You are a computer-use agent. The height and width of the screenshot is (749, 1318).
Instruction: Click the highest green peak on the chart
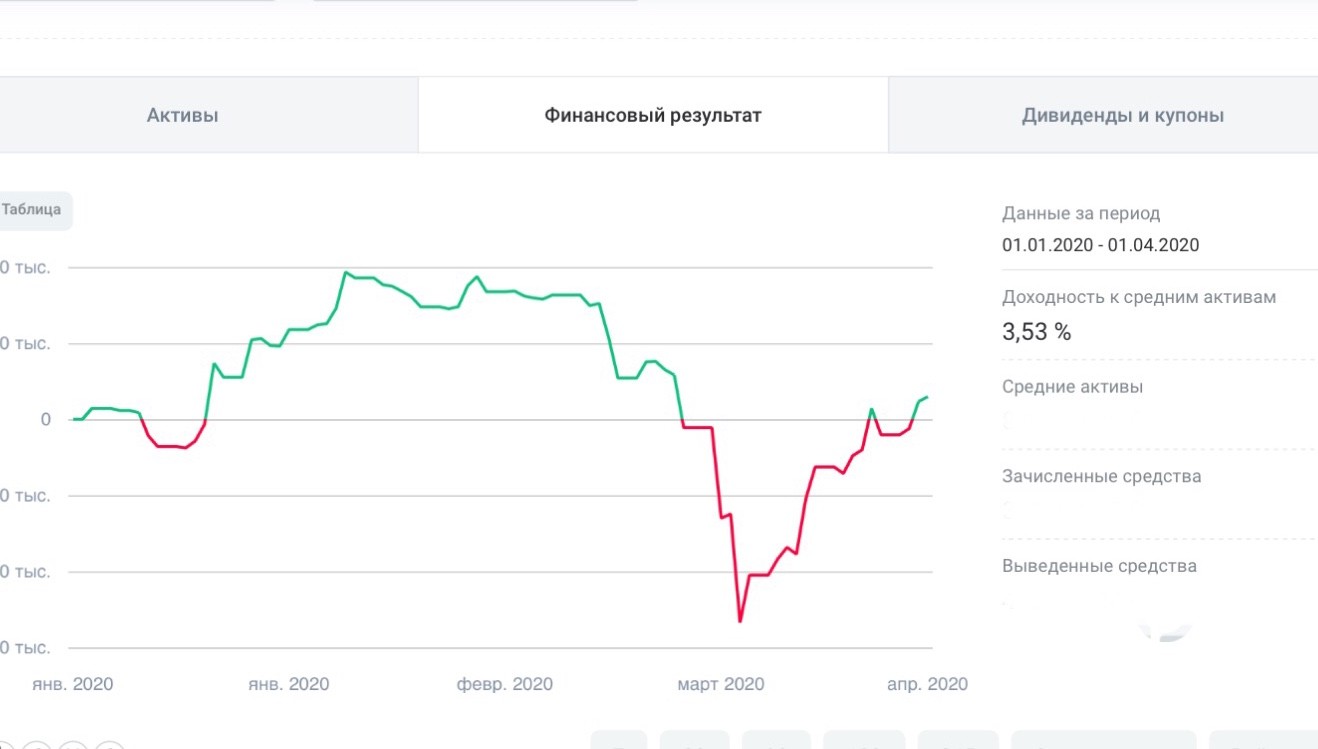[x=345, y=272]
